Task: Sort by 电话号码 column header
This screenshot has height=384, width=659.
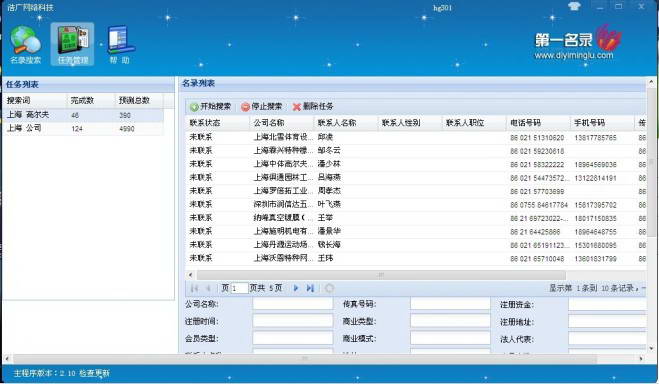Action: tap(538, 123)
